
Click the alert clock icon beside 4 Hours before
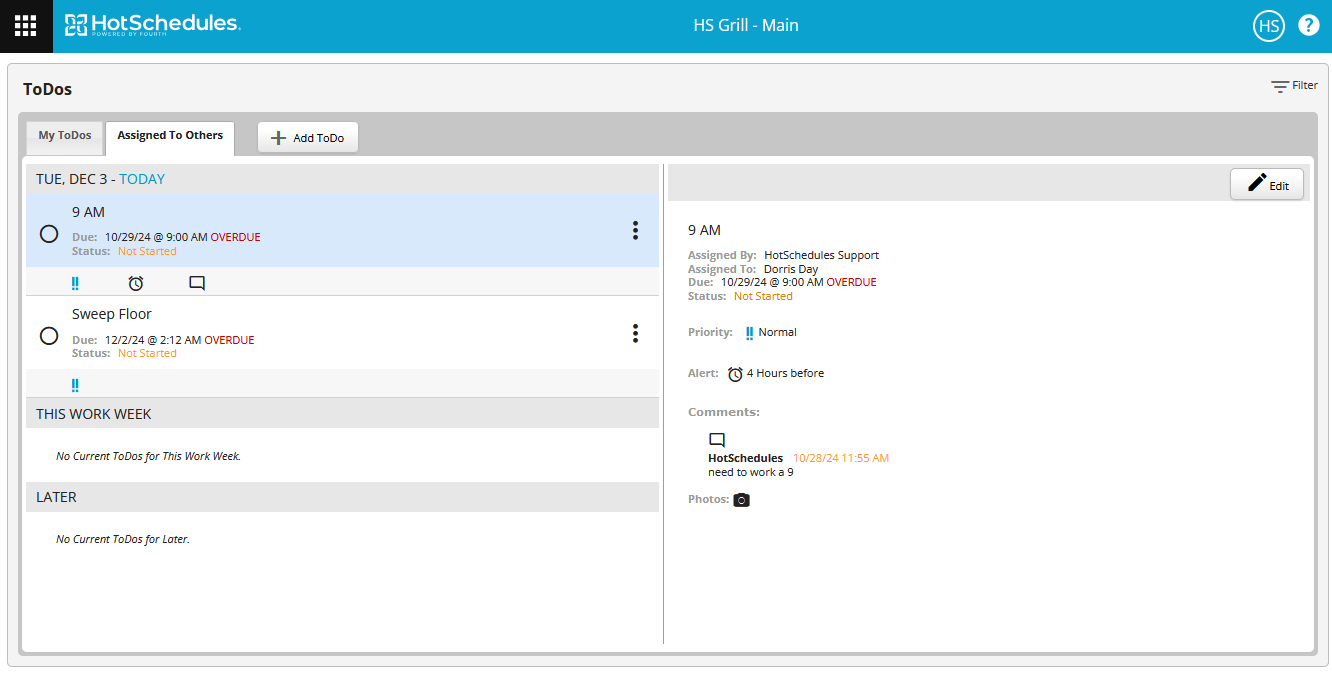[735, 374]
